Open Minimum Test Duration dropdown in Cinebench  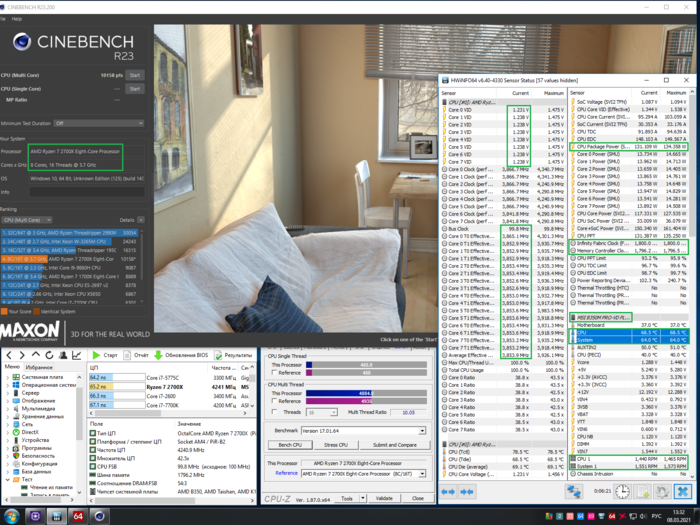pyautogui.click(x=99, y=123)
